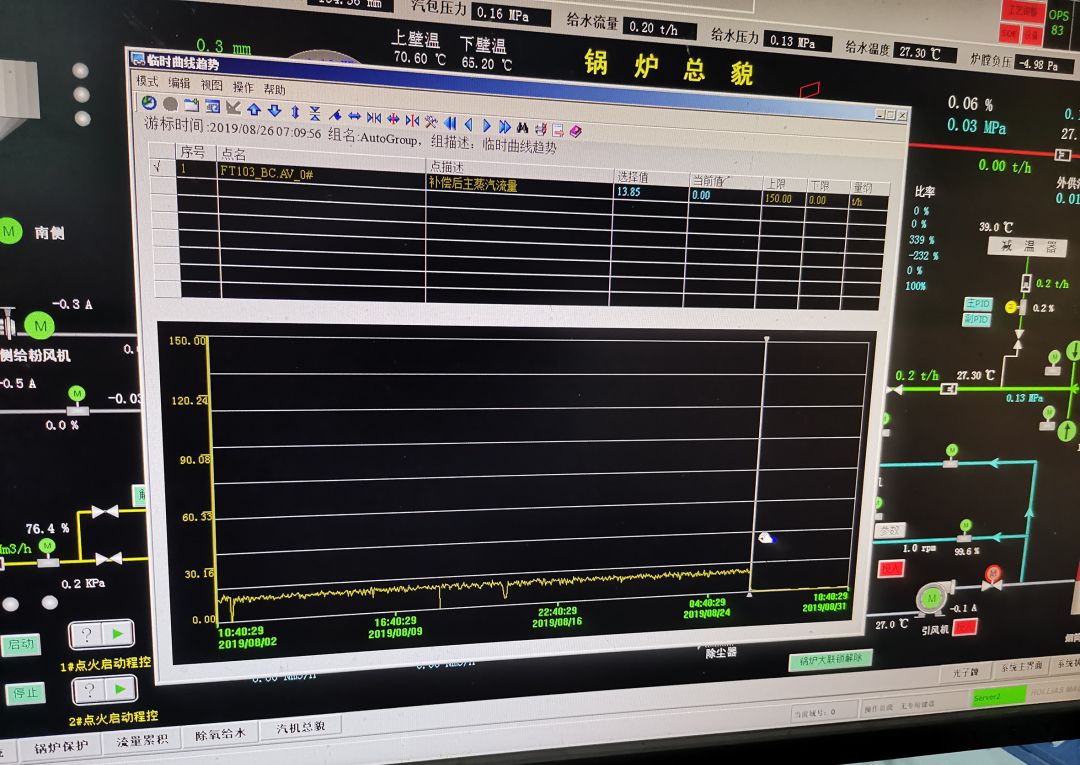Click the 锅炉大联锁解除 button
This screenshot has height=765, width=1080.
[x=830, y=659]
